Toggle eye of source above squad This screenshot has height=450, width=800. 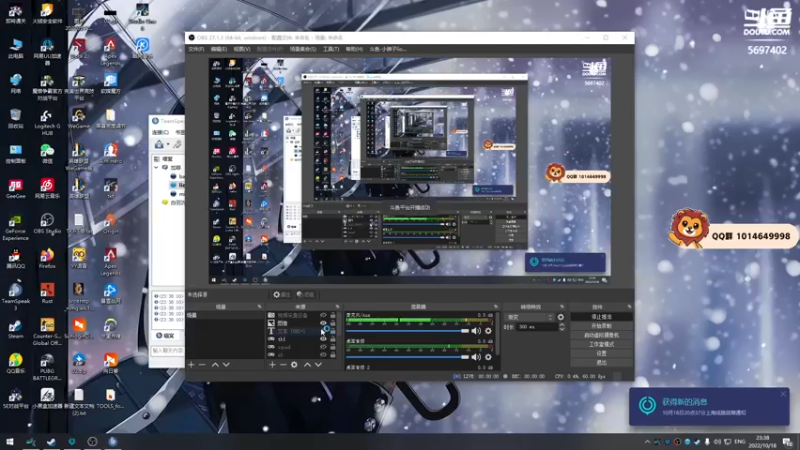coord(323,339)
